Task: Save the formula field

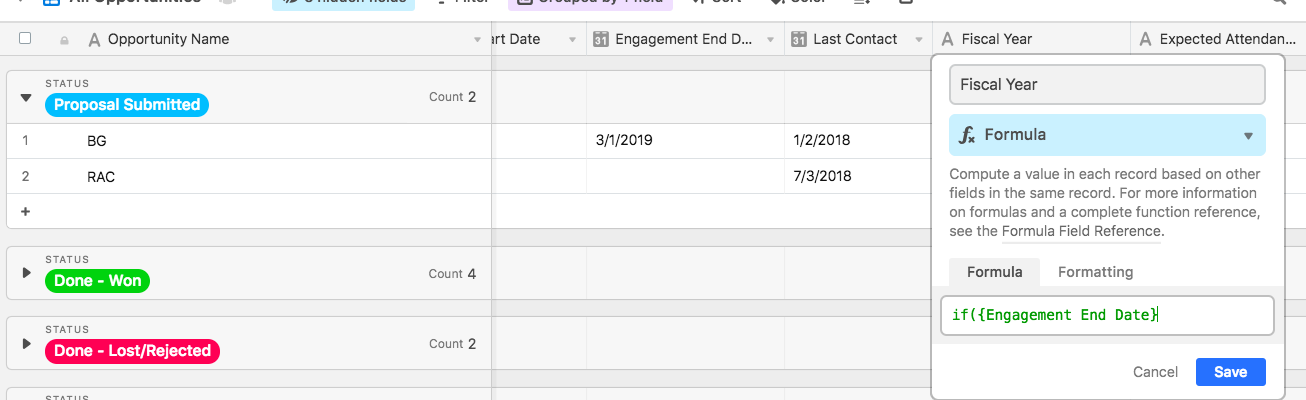Action: pyautogui.click(x=1230, y=372)
